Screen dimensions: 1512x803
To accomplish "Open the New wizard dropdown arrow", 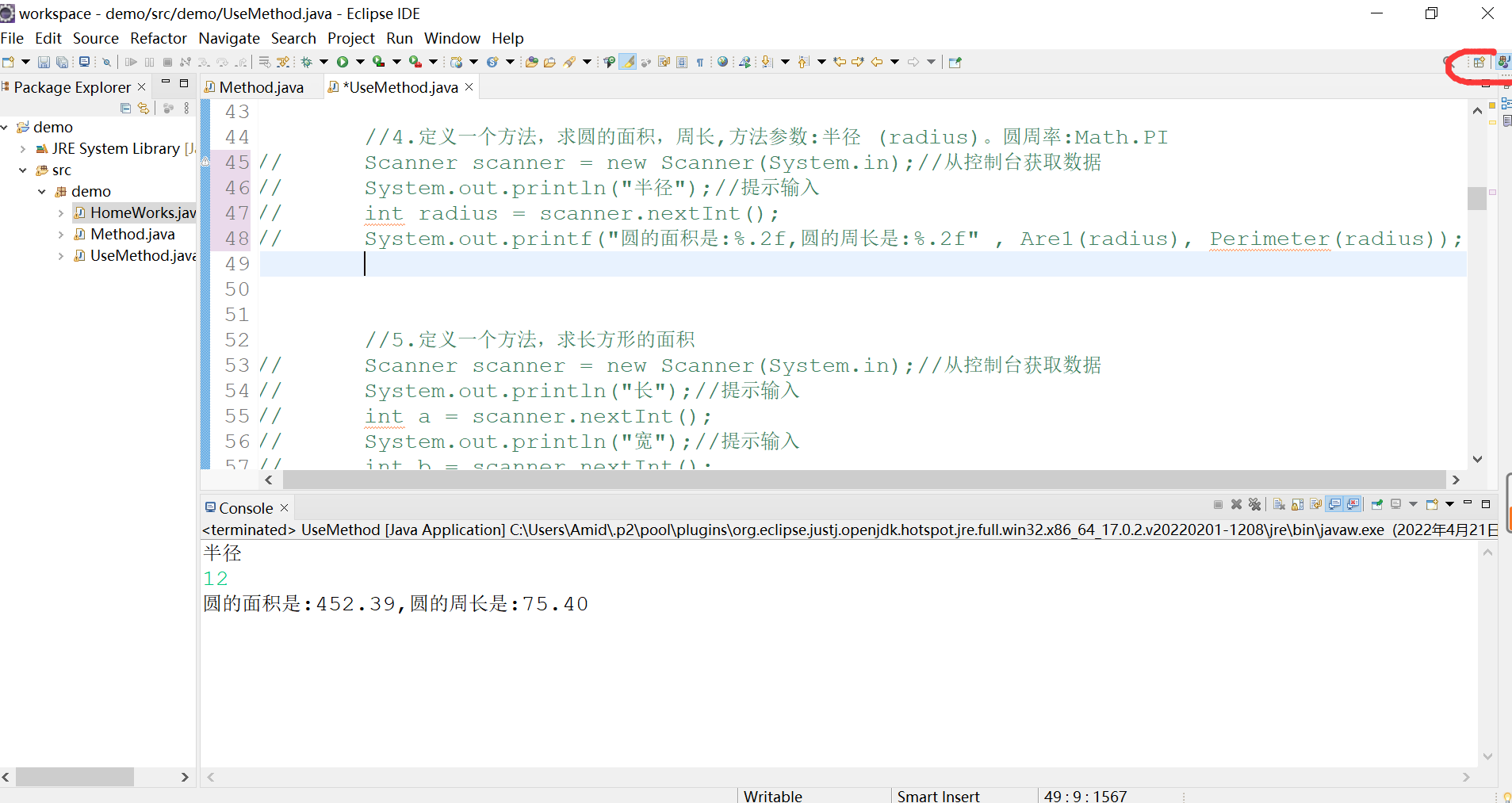I will pyautogui.click(x=25, y=62).
